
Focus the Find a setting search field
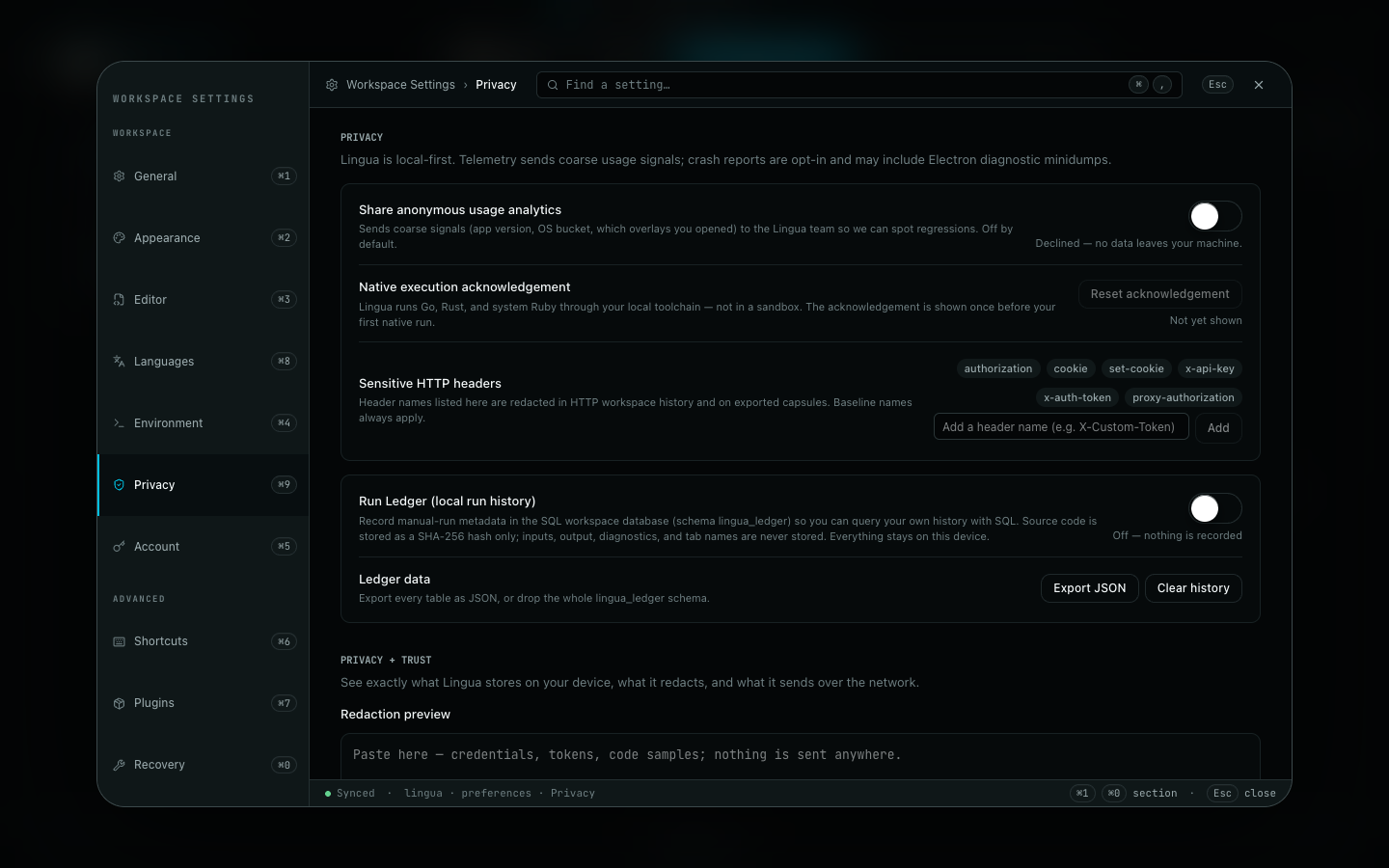coord(858,85)
